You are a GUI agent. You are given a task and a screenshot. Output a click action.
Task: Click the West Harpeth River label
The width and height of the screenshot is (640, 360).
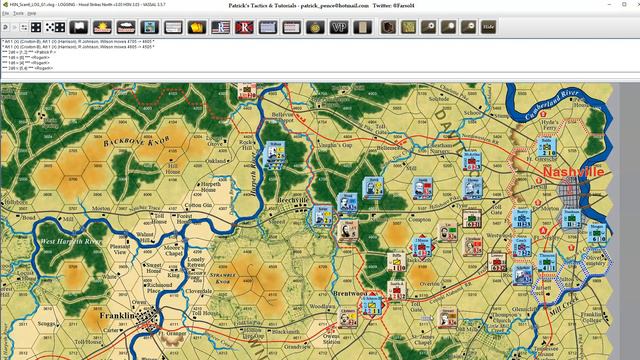(x=71, y=242)
